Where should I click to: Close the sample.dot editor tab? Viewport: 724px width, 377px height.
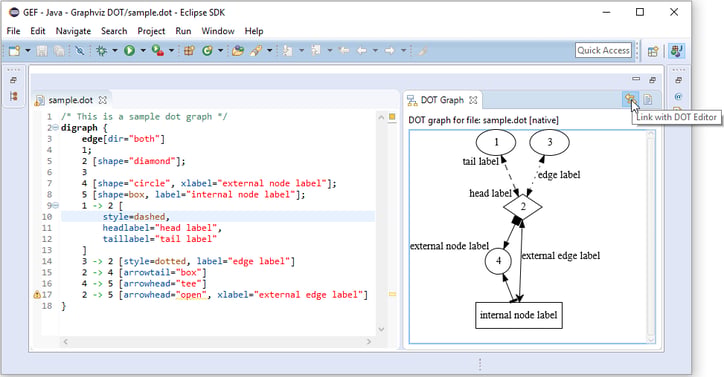103,100
